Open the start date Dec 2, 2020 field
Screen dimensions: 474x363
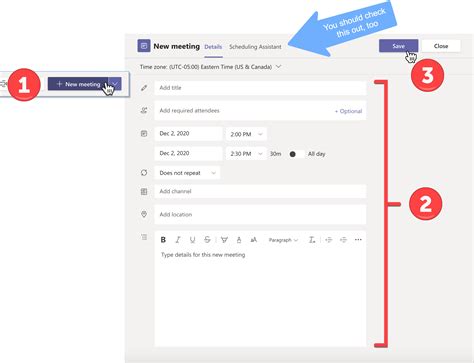click(x=188, y=134)
